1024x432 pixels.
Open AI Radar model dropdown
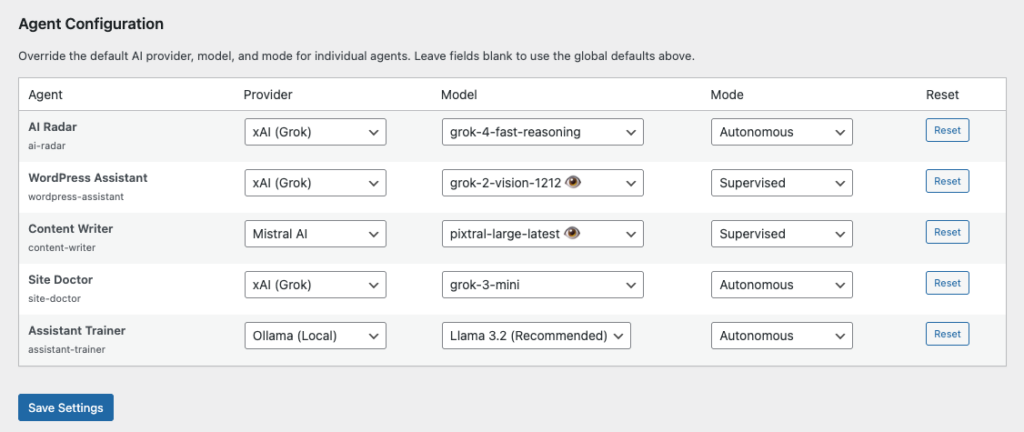pos(541,132)
